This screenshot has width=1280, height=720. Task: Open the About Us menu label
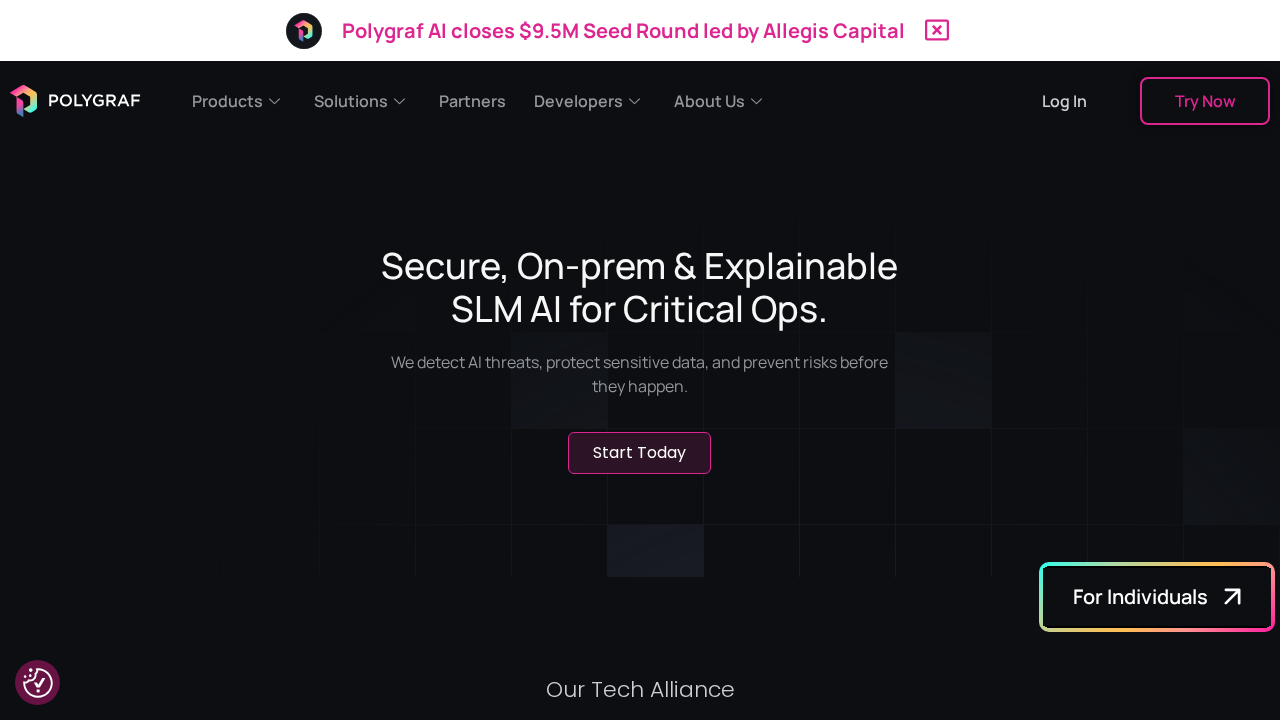click(709, 101)
